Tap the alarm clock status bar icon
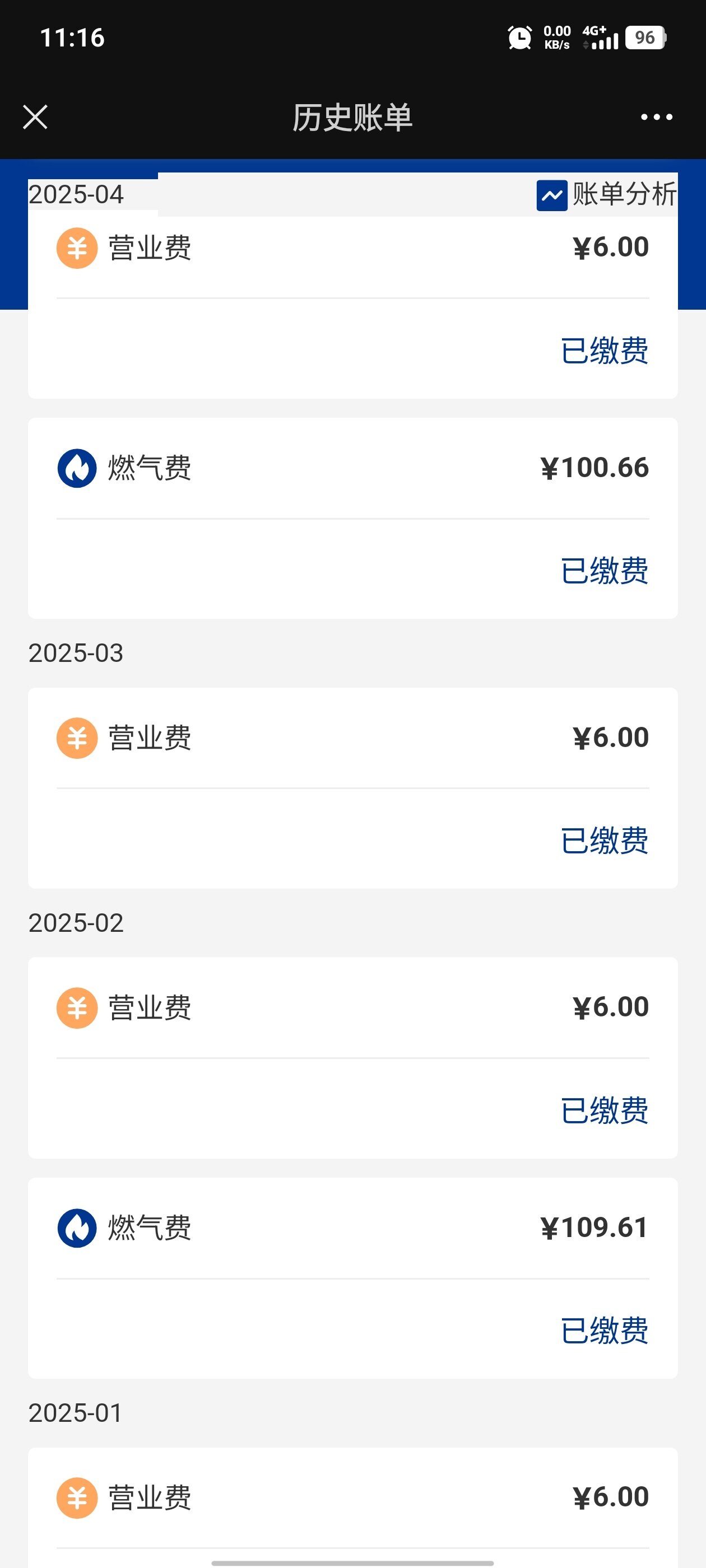 tap(519, 38)
